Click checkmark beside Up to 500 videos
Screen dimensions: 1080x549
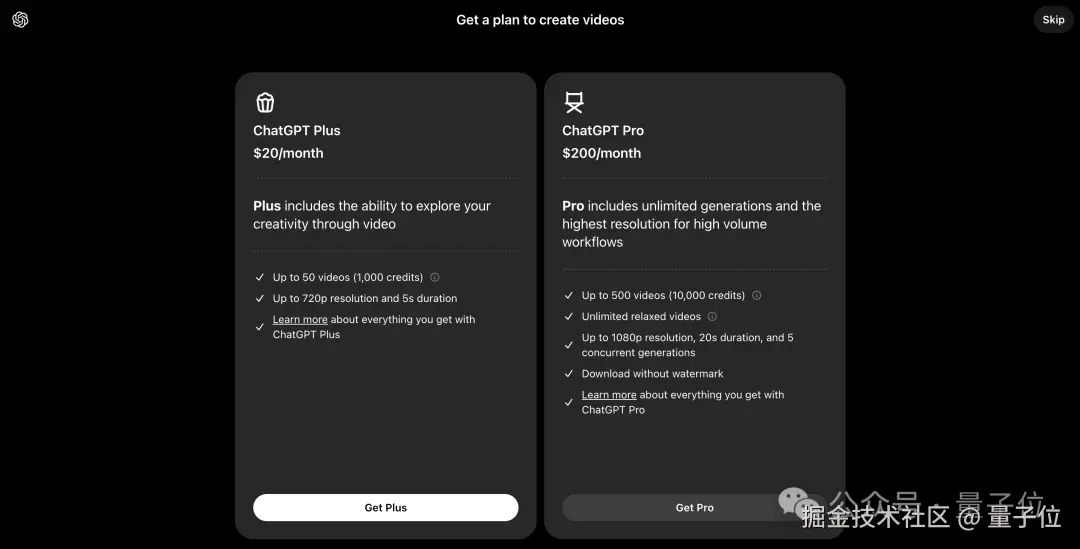(569, 296)
